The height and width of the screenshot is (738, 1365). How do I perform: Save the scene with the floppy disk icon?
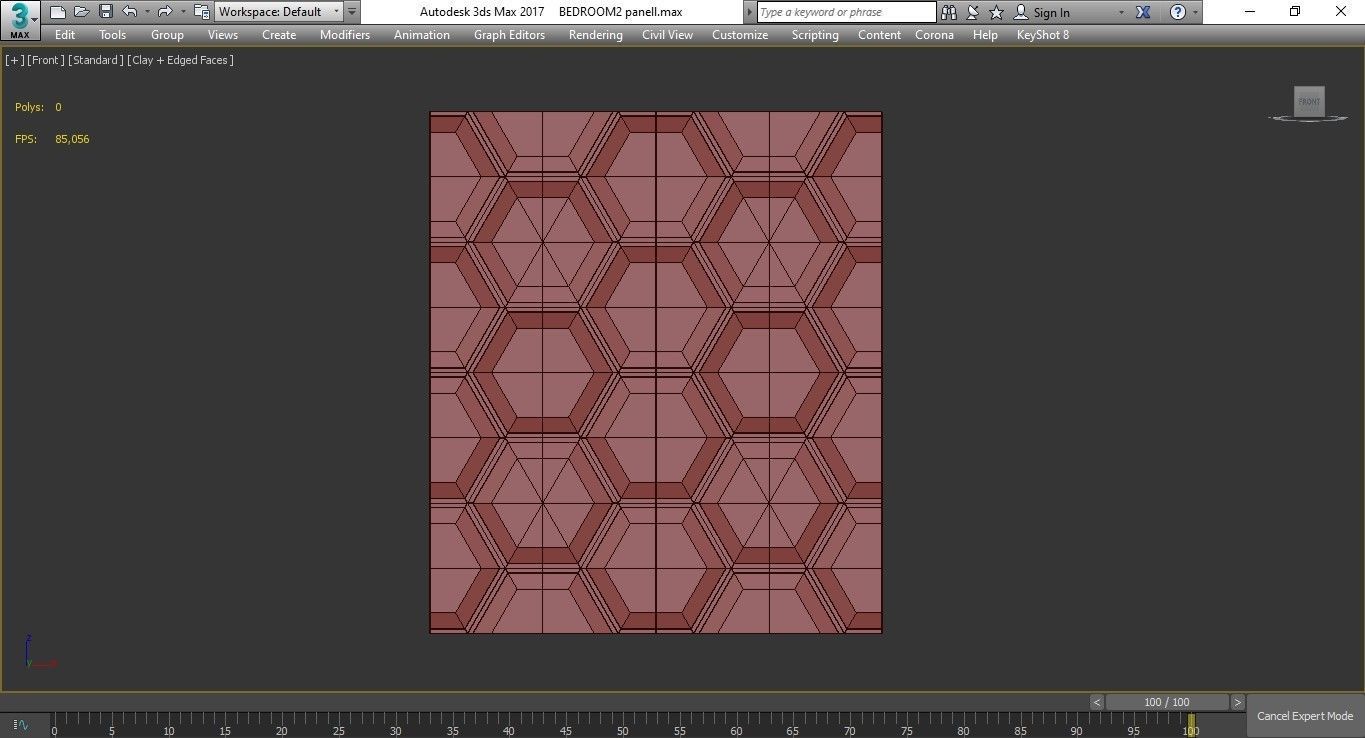pos(106,12)
